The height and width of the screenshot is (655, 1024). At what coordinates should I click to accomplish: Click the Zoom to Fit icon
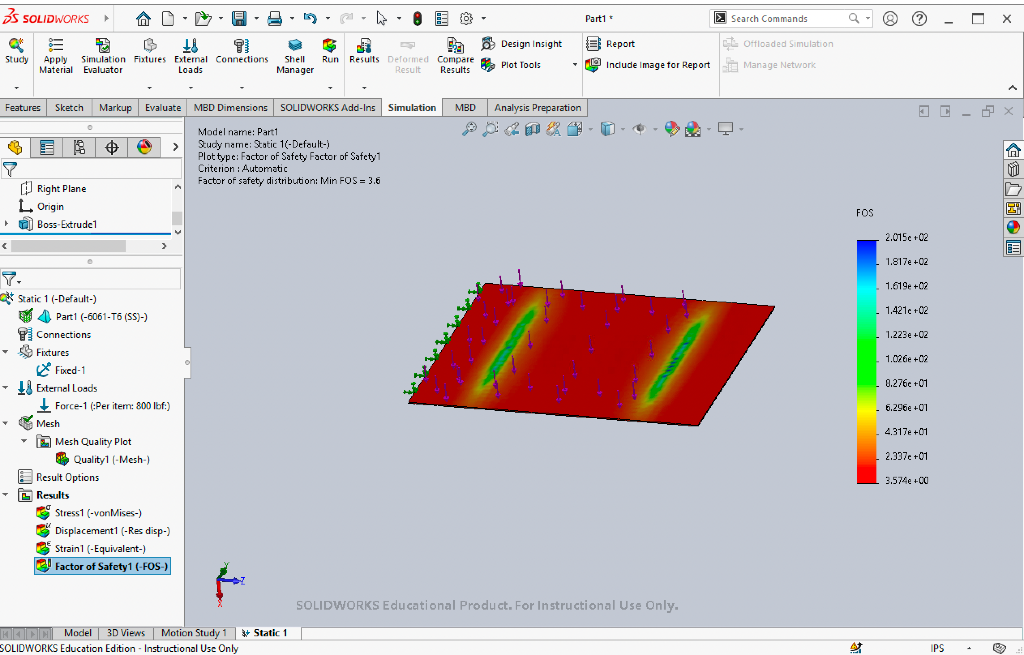pos(469,129)
